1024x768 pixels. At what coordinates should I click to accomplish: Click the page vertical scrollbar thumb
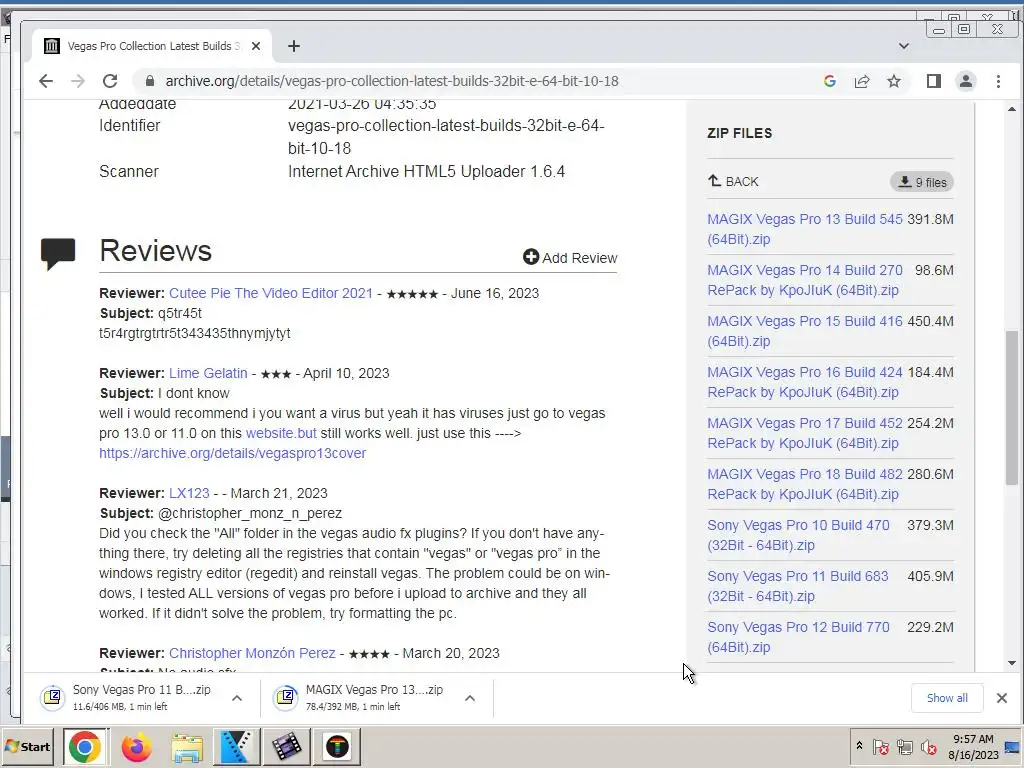(1012, 407)
